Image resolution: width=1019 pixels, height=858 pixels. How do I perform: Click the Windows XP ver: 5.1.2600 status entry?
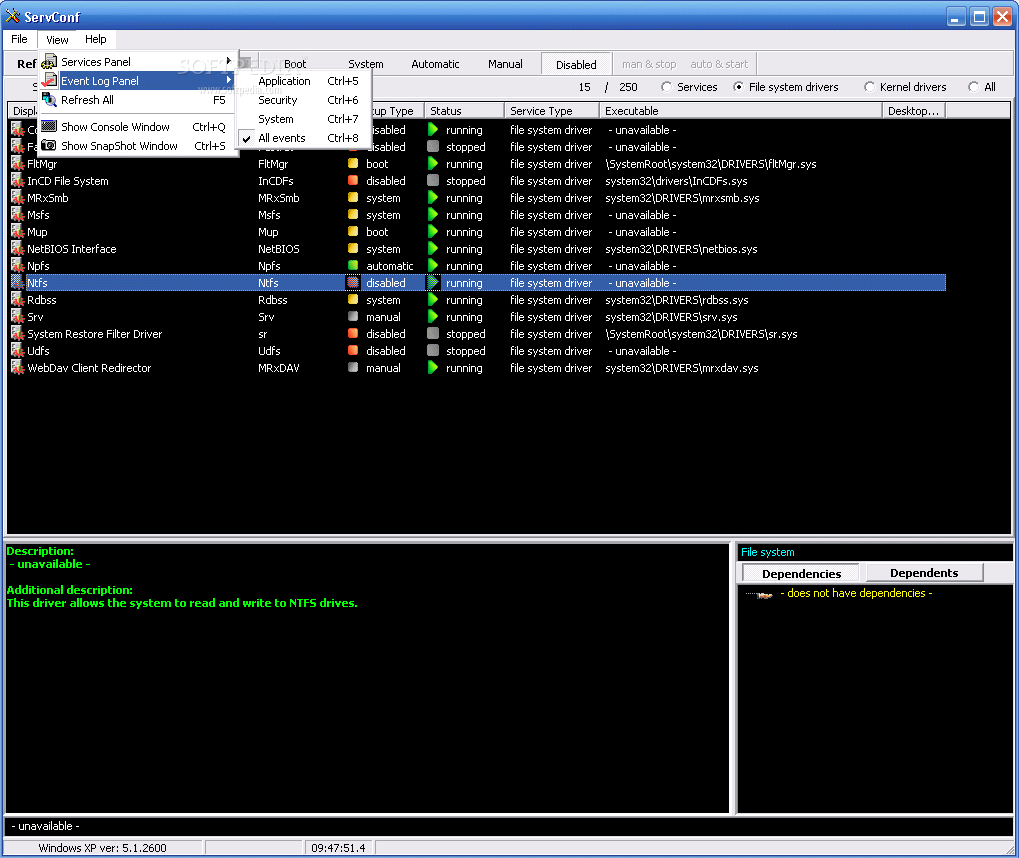tap(102, 848)
